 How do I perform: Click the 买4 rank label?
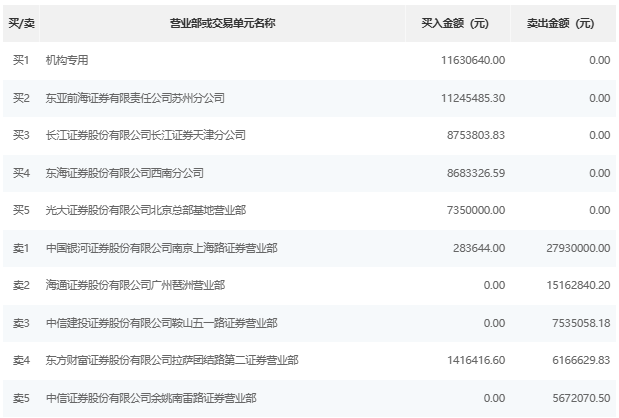point(21,173)
